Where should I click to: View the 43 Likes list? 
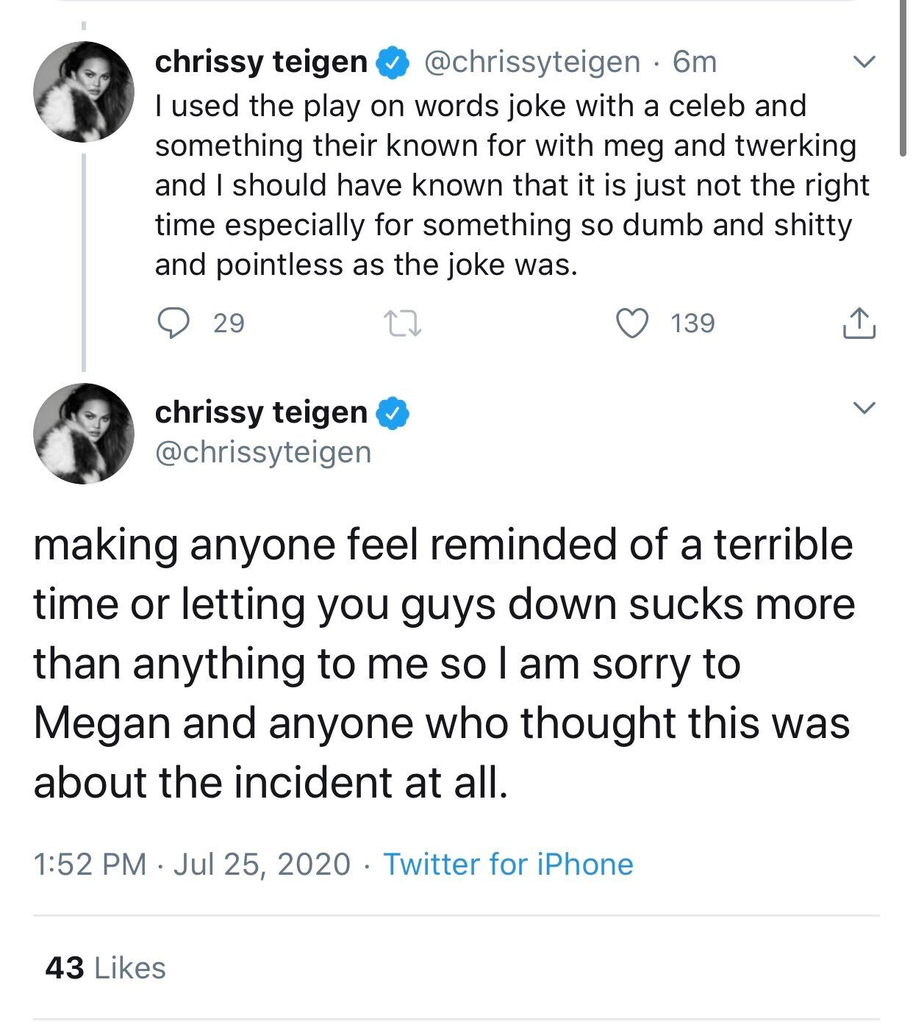[106, 968]
